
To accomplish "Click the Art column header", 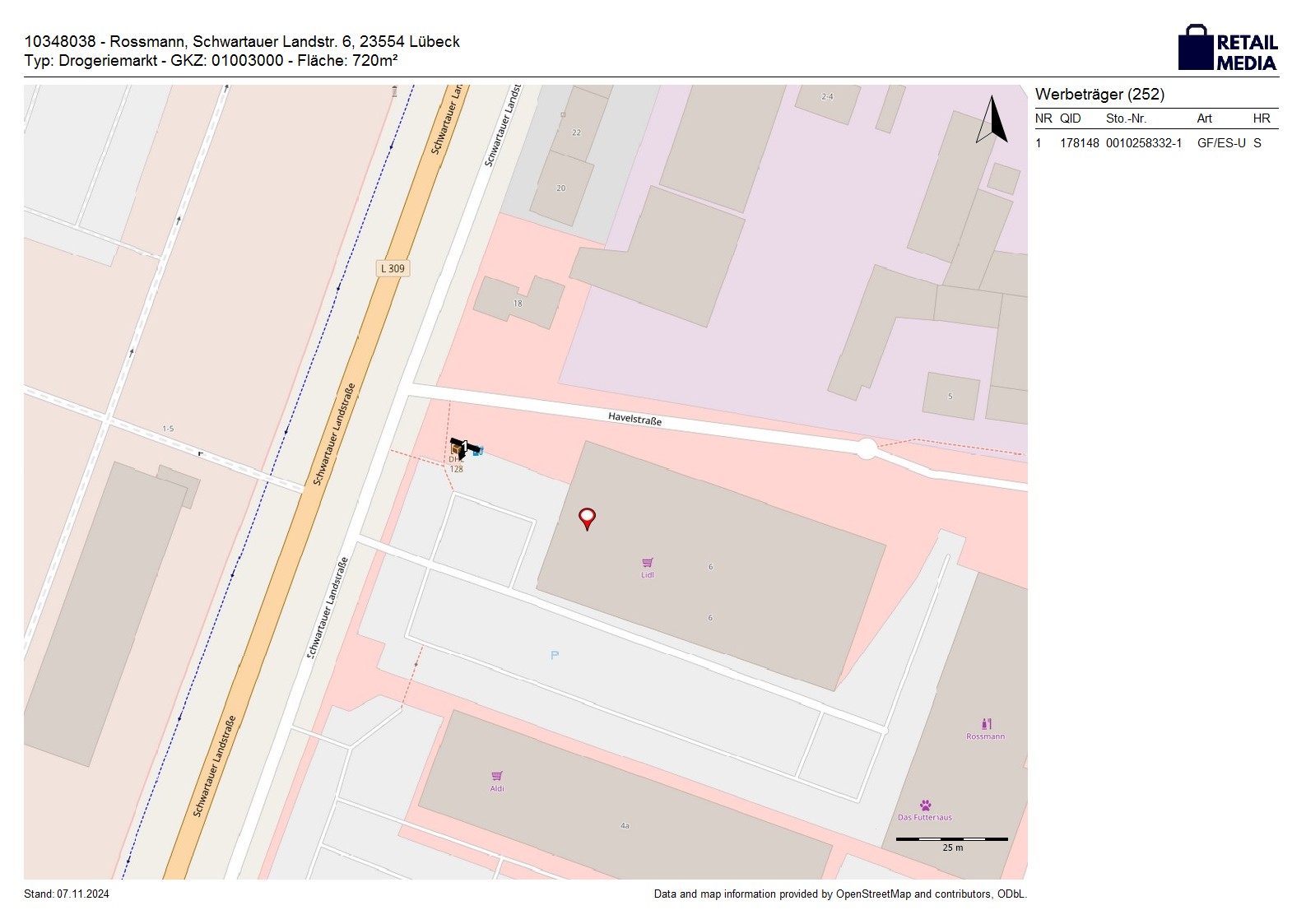I will point(1204,118).
